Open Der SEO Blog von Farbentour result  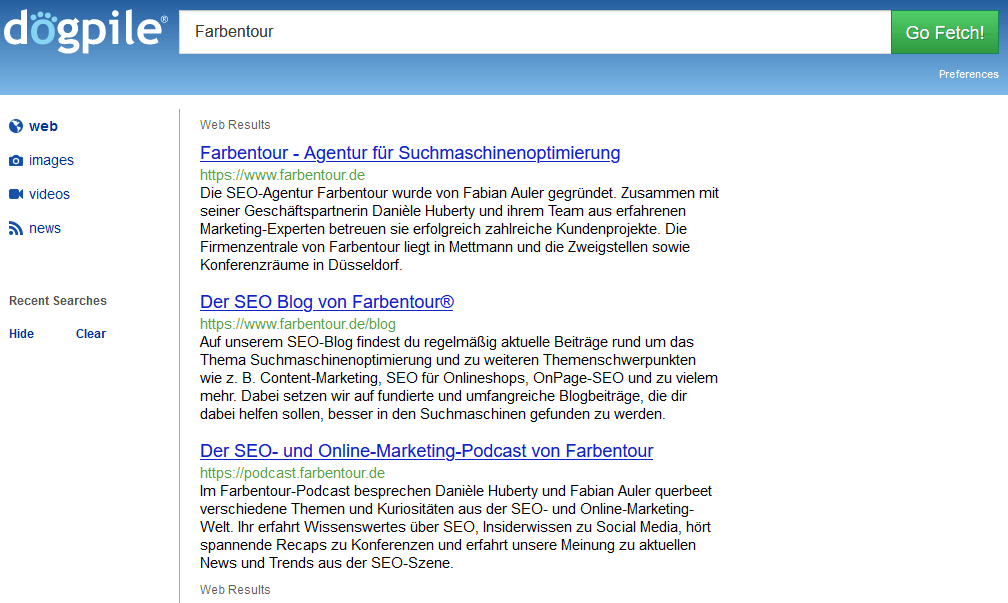[x=327, y=302]
